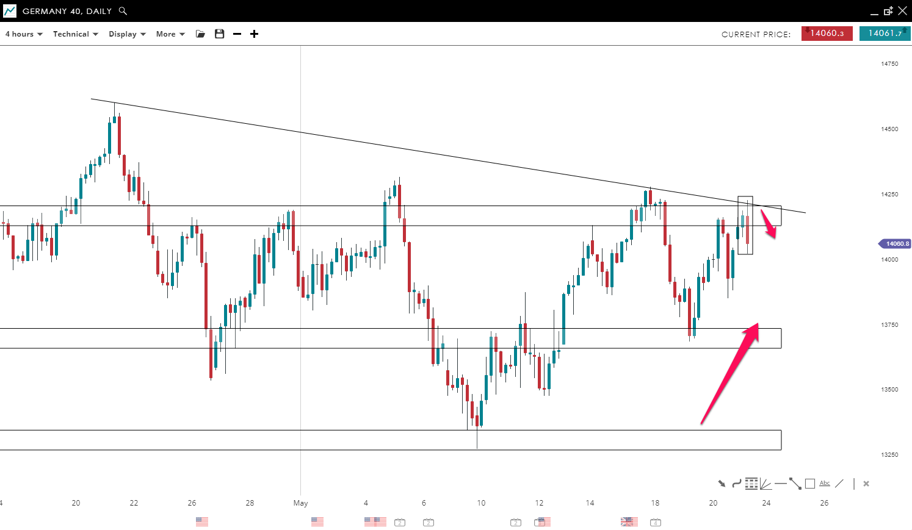Open the Technical indicators dropdown
The height and width of the screenshot is (530, 912).
click(75, 34)
